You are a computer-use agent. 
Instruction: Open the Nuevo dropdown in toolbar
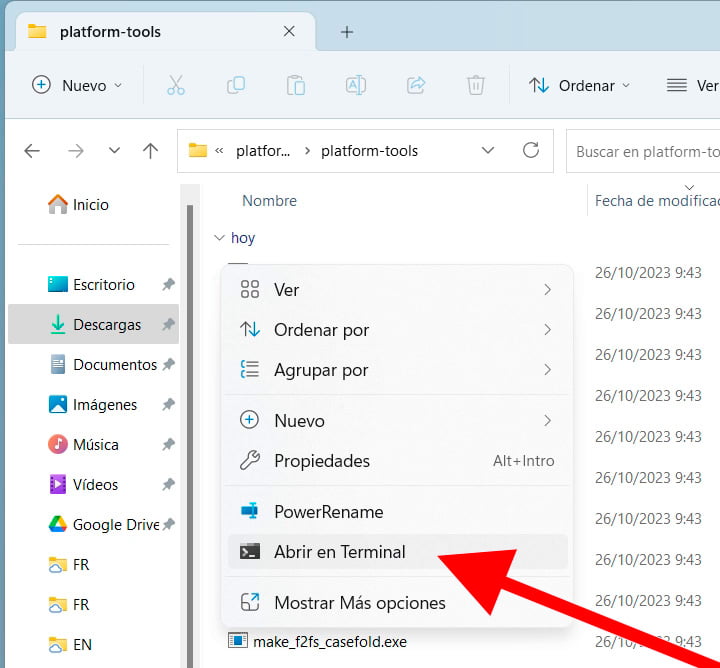pyautogui.click(x=77, y=85)
